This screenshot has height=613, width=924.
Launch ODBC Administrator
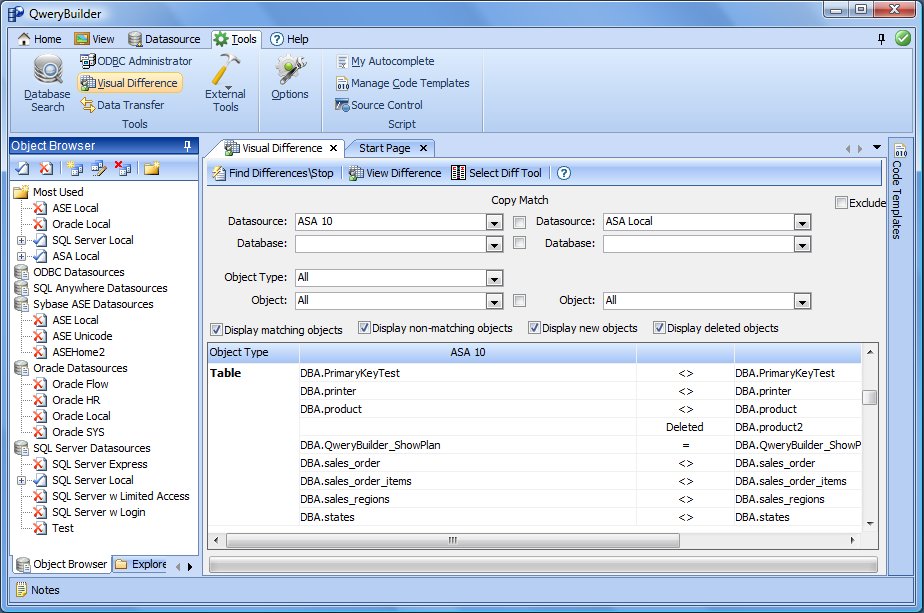point(136,61)
